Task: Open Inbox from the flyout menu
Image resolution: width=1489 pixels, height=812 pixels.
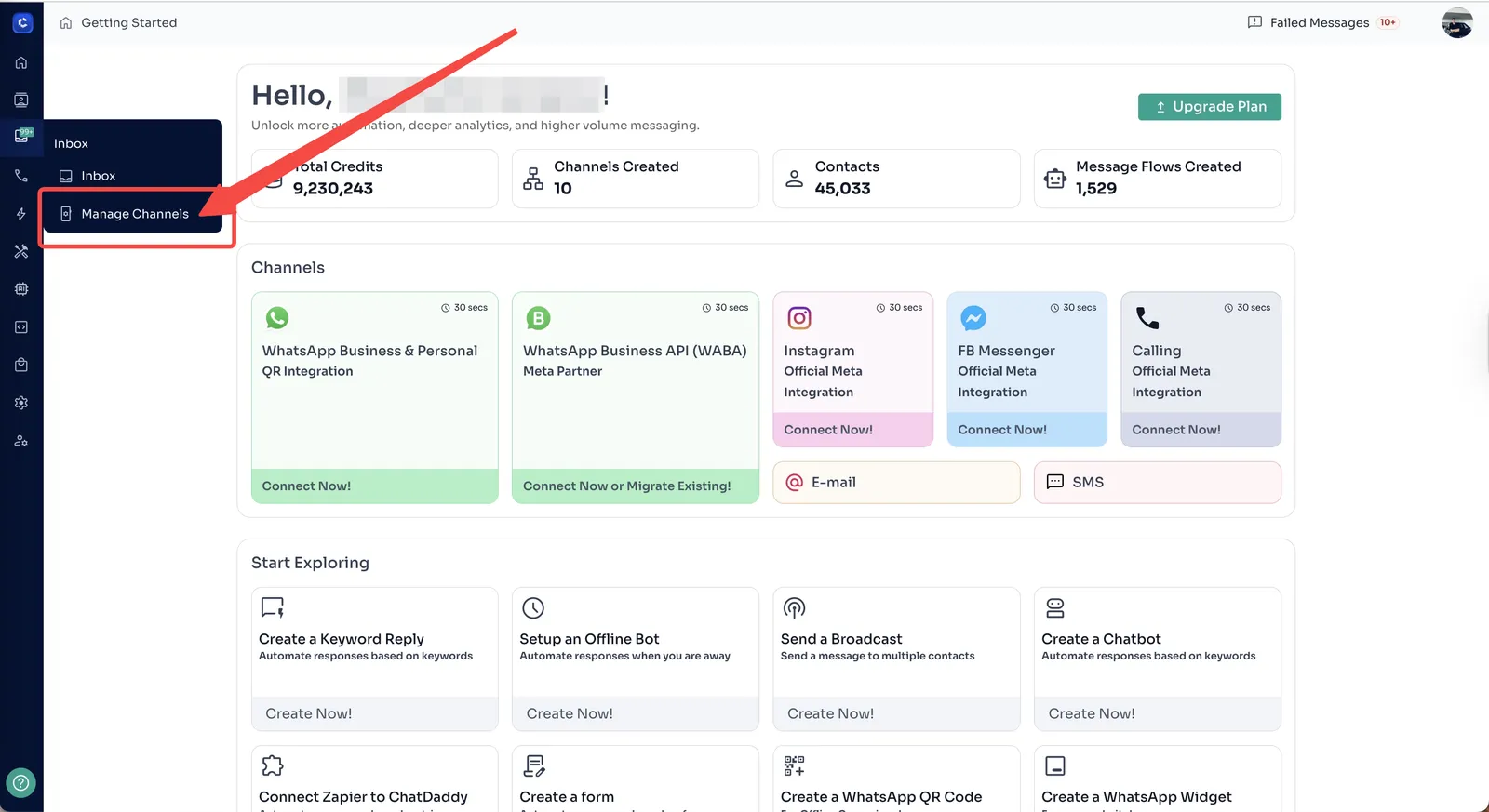Action: point(98,176)
